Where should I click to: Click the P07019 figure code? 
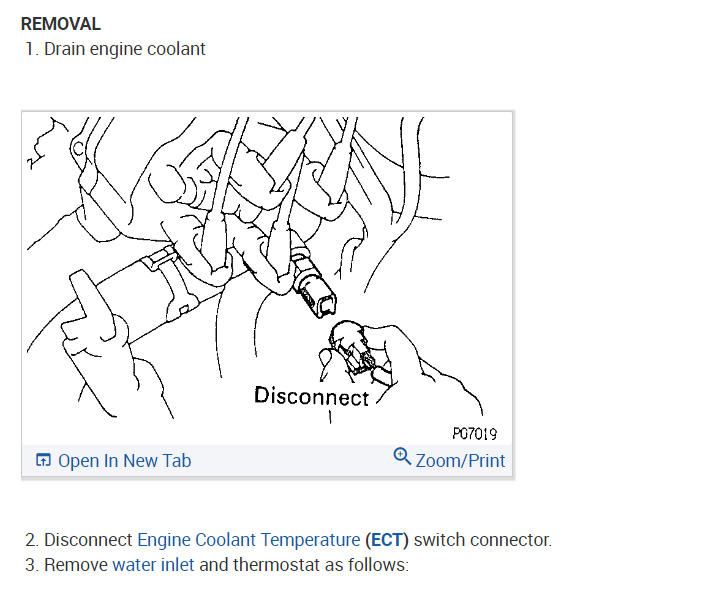(474, 433)
